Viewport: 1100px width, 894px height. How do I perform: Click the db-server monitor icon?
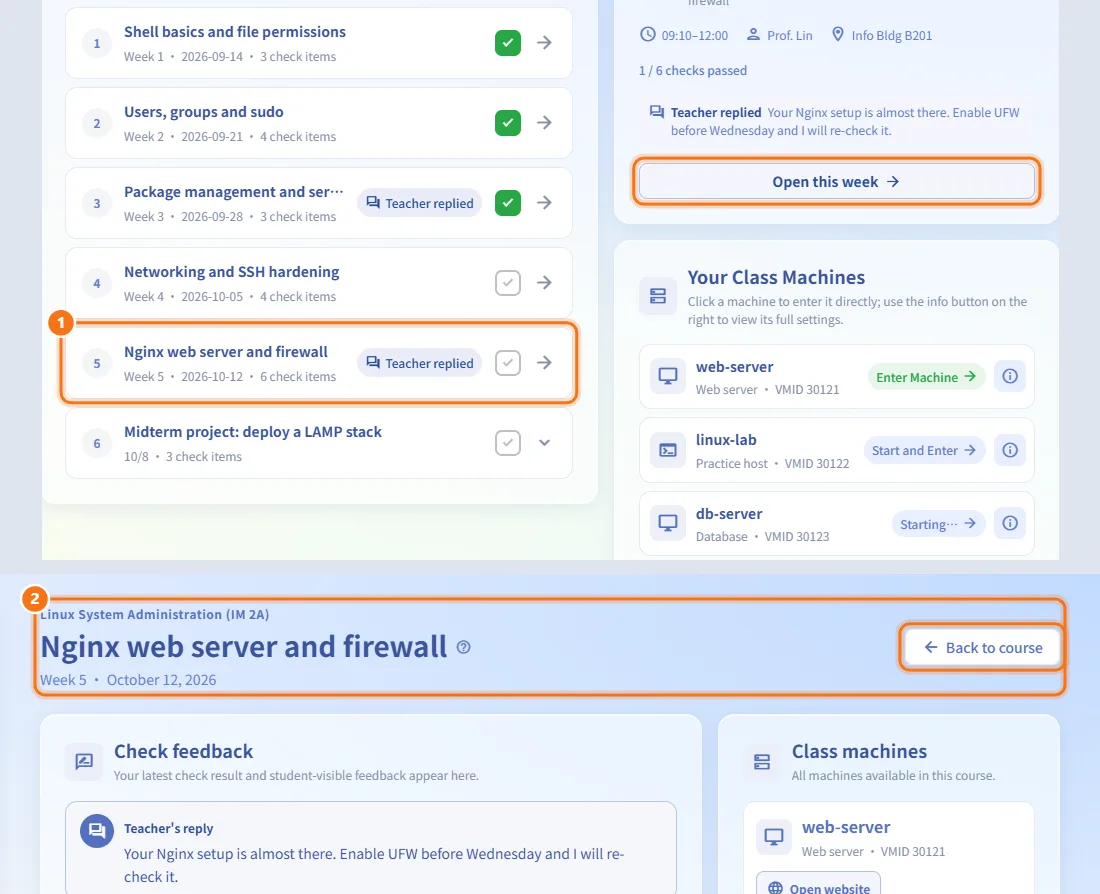click(667, 523)
